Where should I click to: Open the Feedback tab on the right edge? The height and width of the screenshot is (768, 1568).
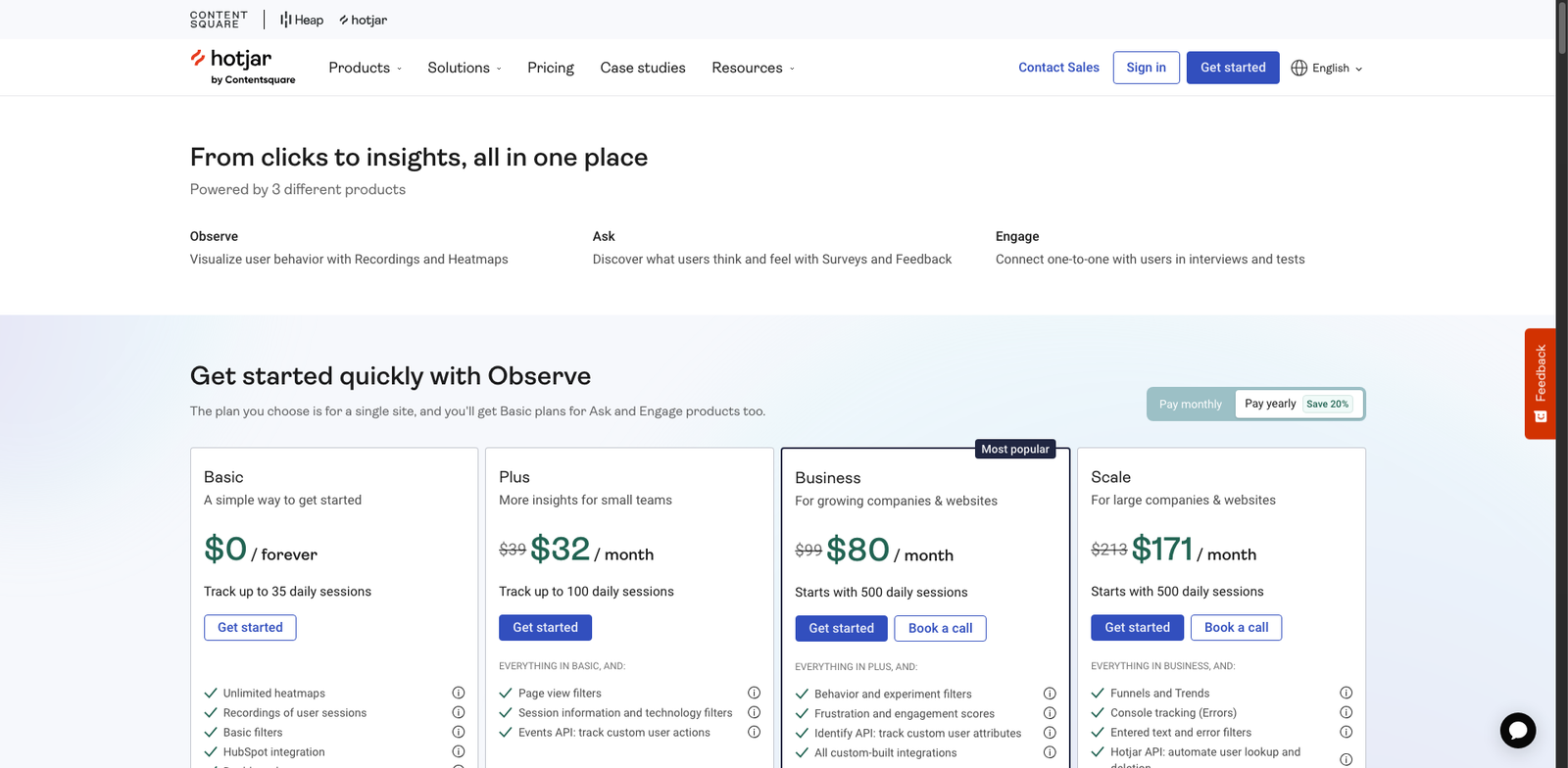click(x=1541, y=383)
